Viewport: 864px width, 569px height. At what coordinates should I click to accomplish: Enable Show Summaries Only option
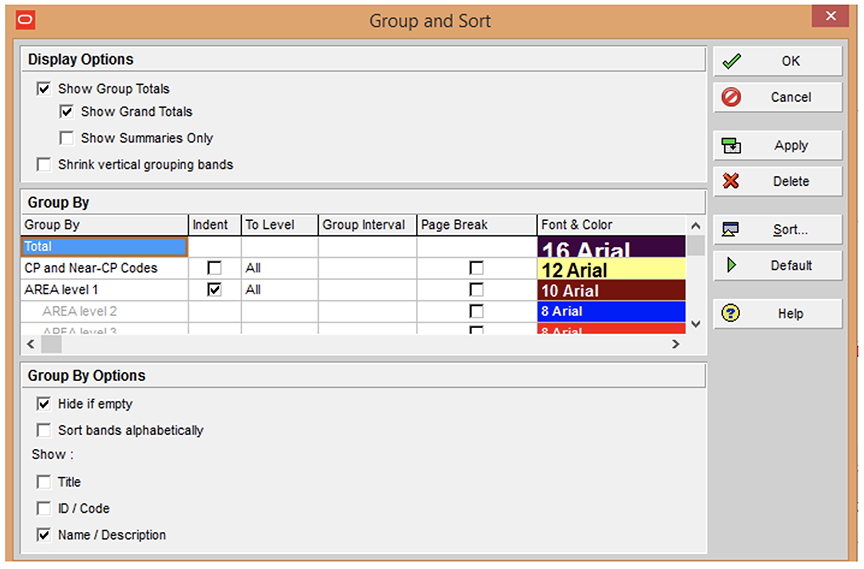tap(67, 138)
